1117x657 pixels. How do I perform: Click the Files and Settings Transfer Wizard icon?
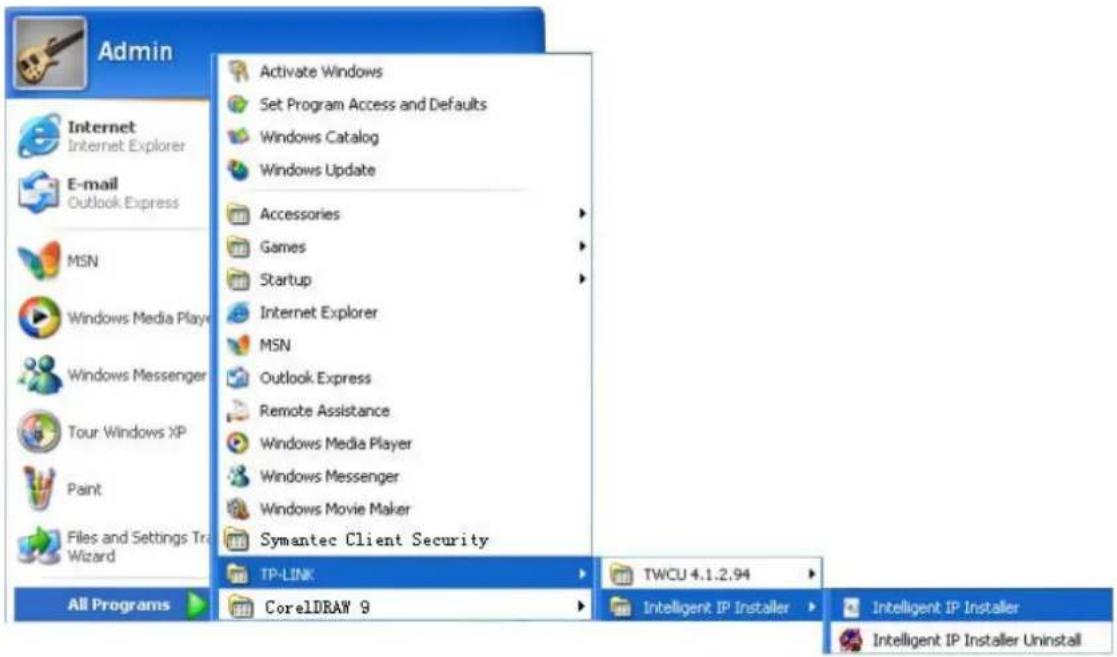tap(39, 547)
